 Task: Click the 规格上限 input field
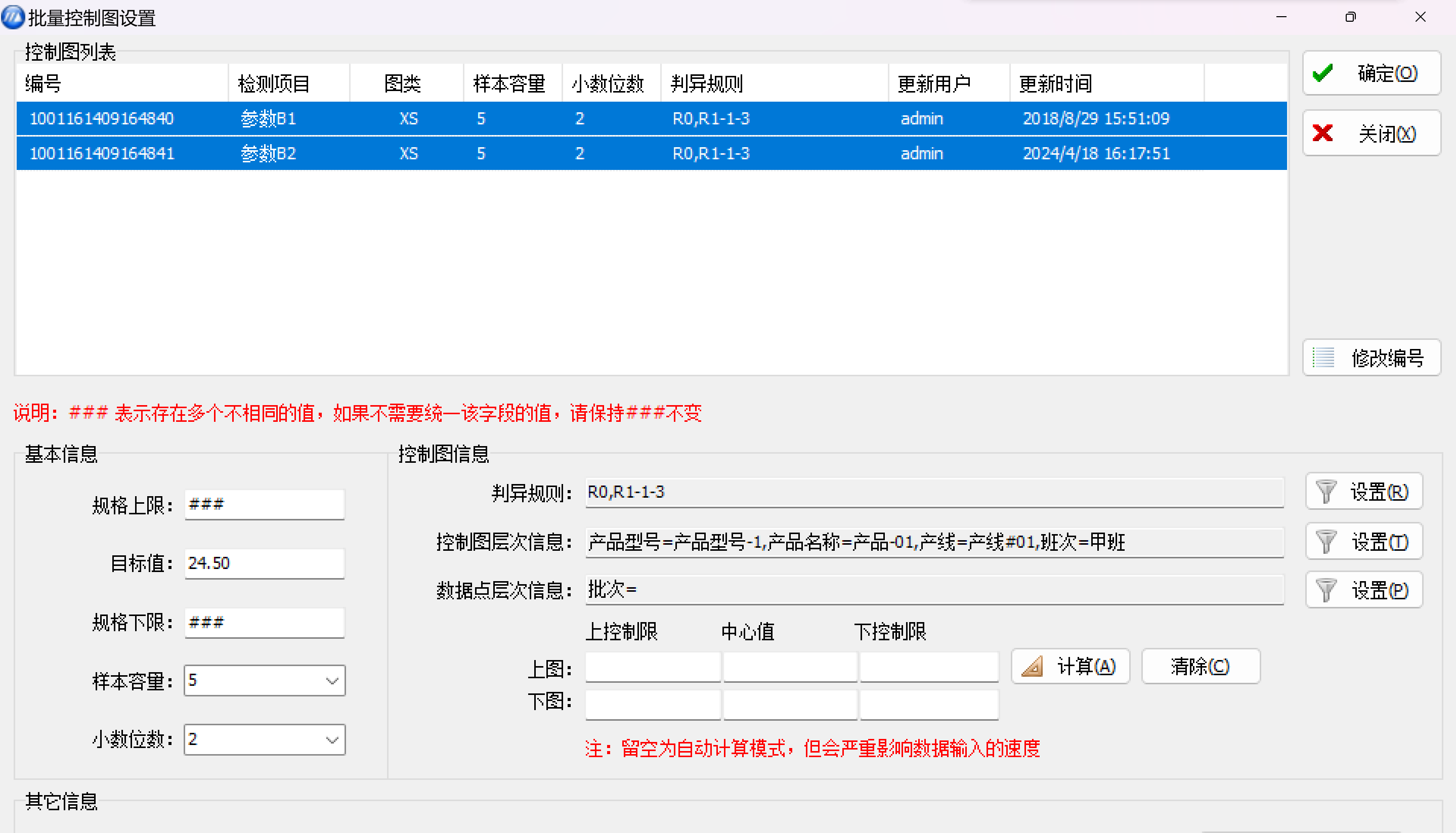coord(264,505)
